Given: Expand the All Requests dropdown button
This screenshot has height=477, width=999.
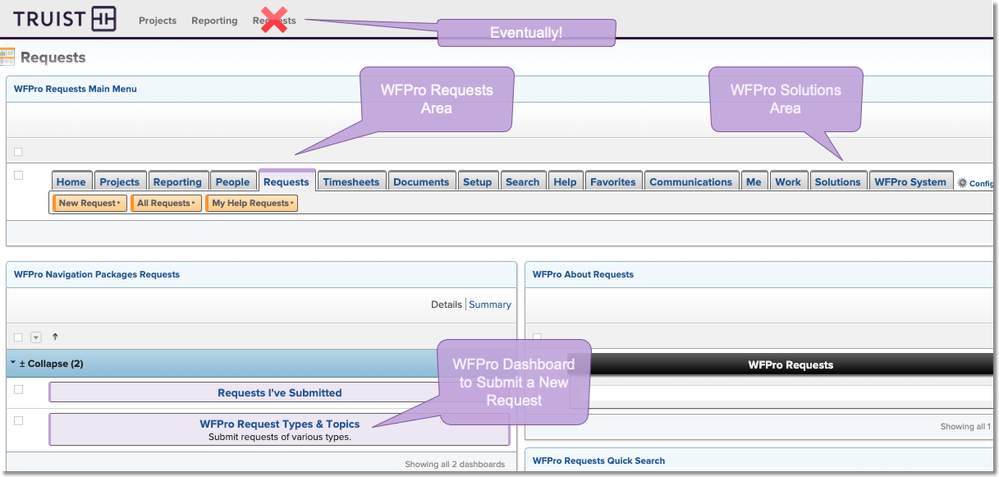Looking at the screenshot, I should pyautogui.click(x=166, y=203).
